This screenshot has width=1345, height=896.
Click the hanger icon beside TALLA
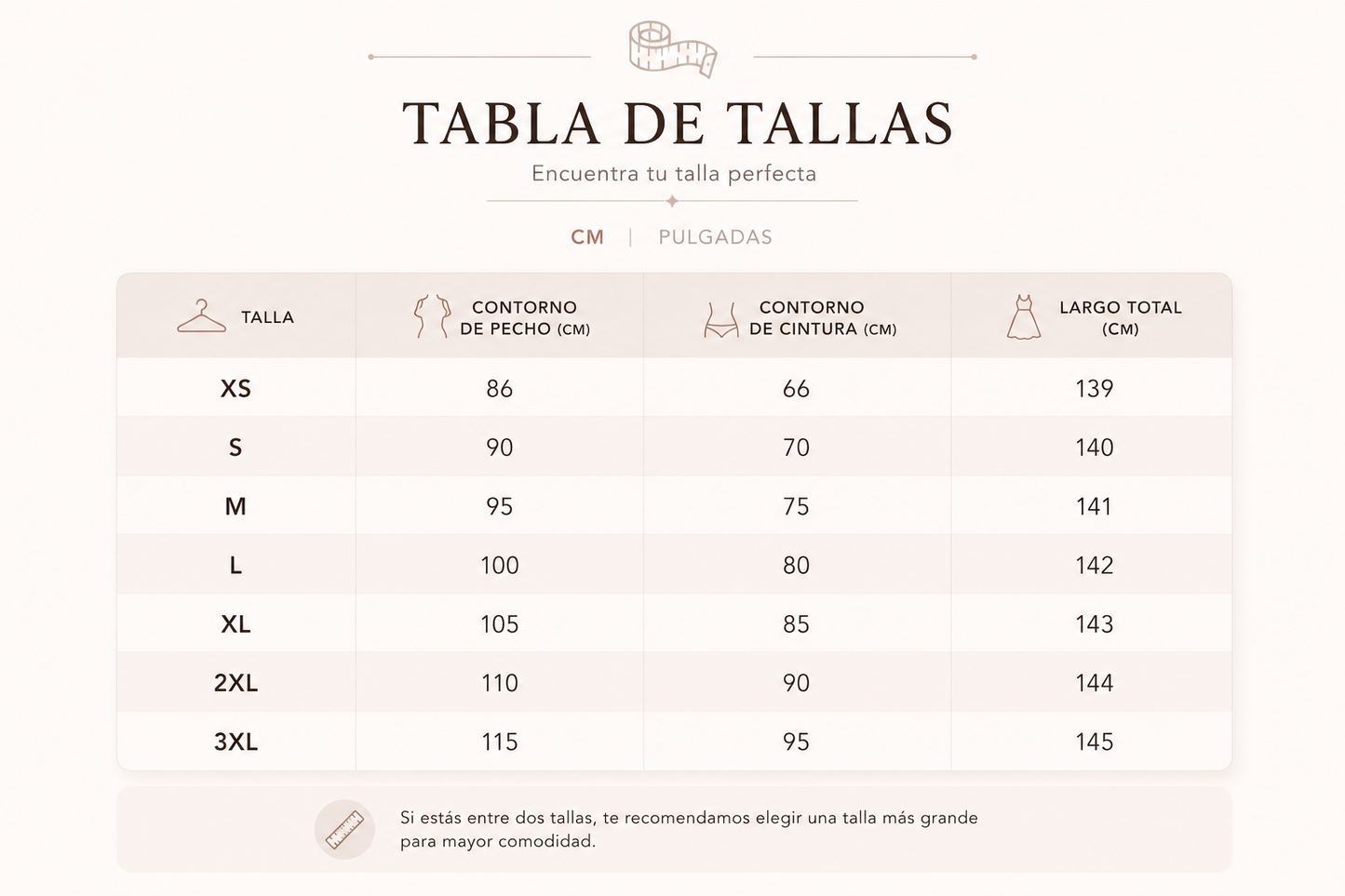coord(201,316)
